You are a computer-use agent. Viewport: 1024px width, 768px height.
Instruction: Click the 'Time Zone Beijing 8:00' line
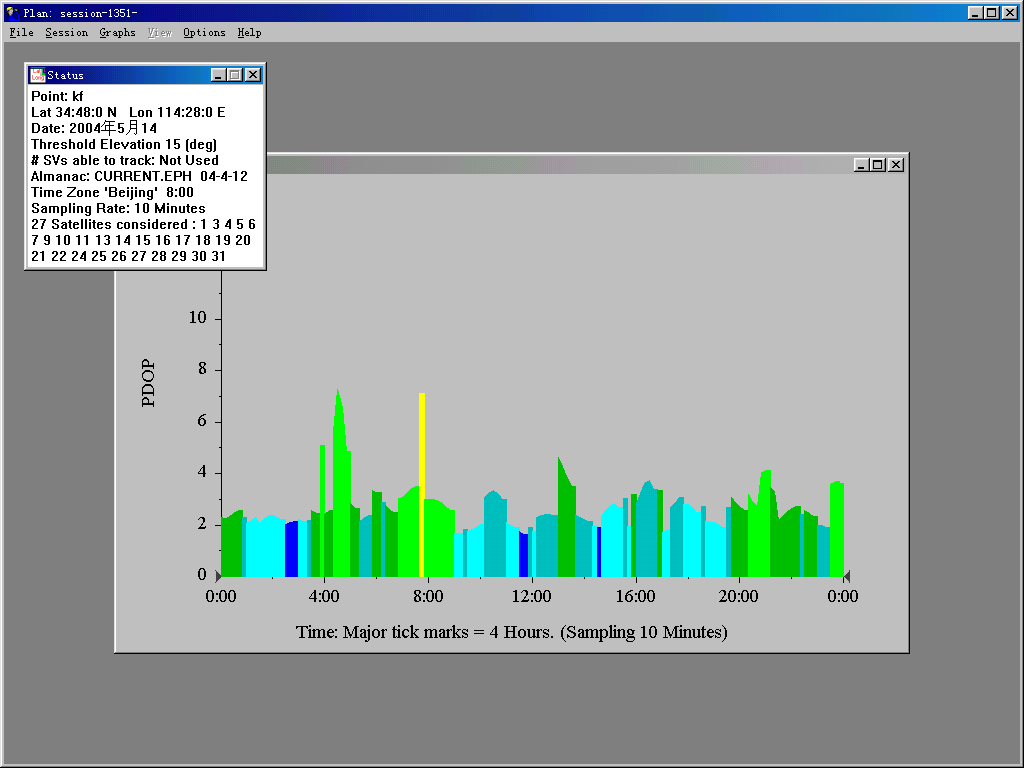tap(112, 193)
